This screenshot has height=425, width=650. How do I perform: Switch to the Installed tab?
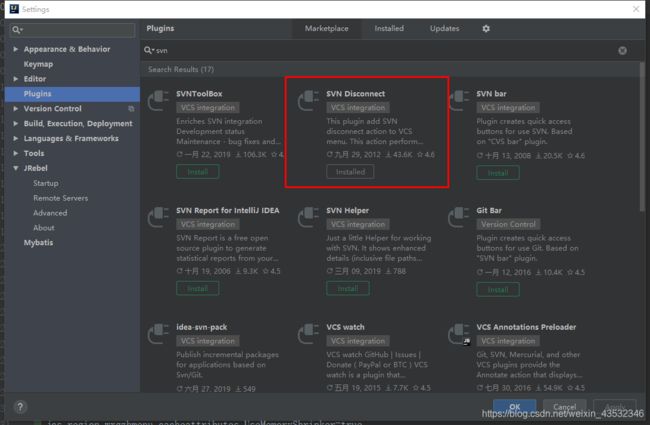389,29
